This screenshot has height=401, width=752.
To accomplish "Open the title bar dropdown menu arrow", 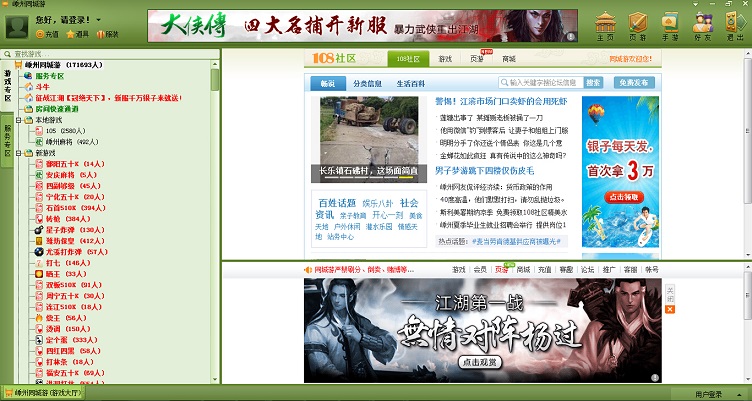I will (696, 3).
